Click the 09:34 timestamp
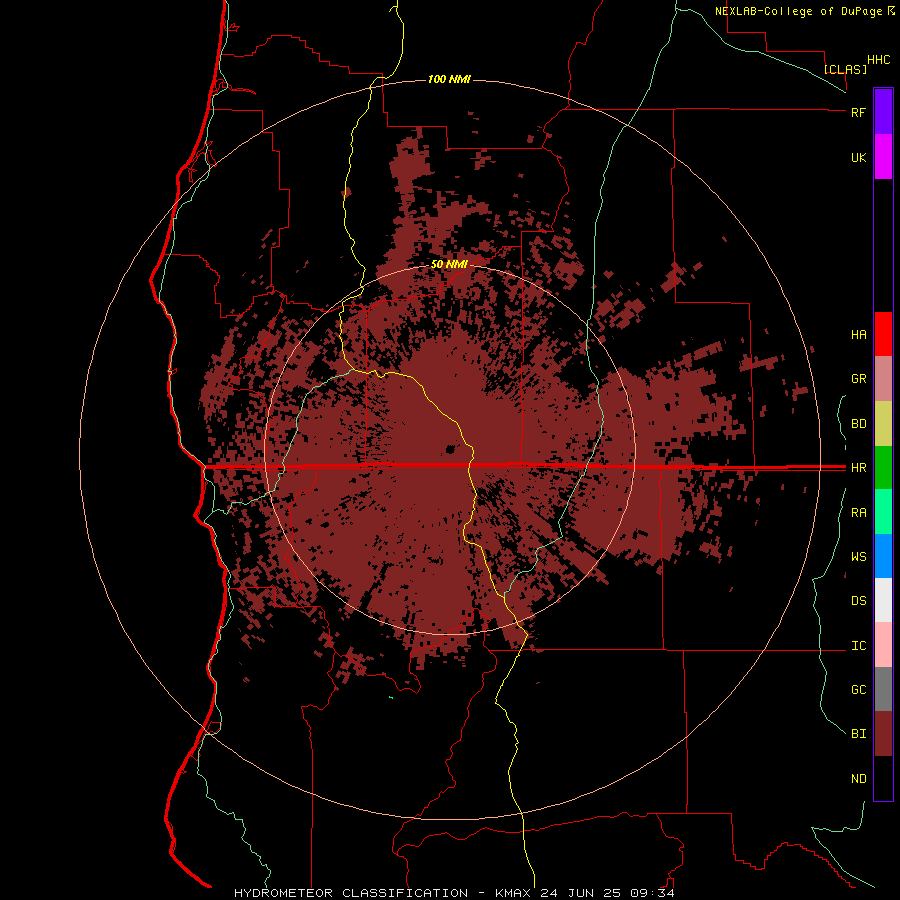 click(652, 893)
